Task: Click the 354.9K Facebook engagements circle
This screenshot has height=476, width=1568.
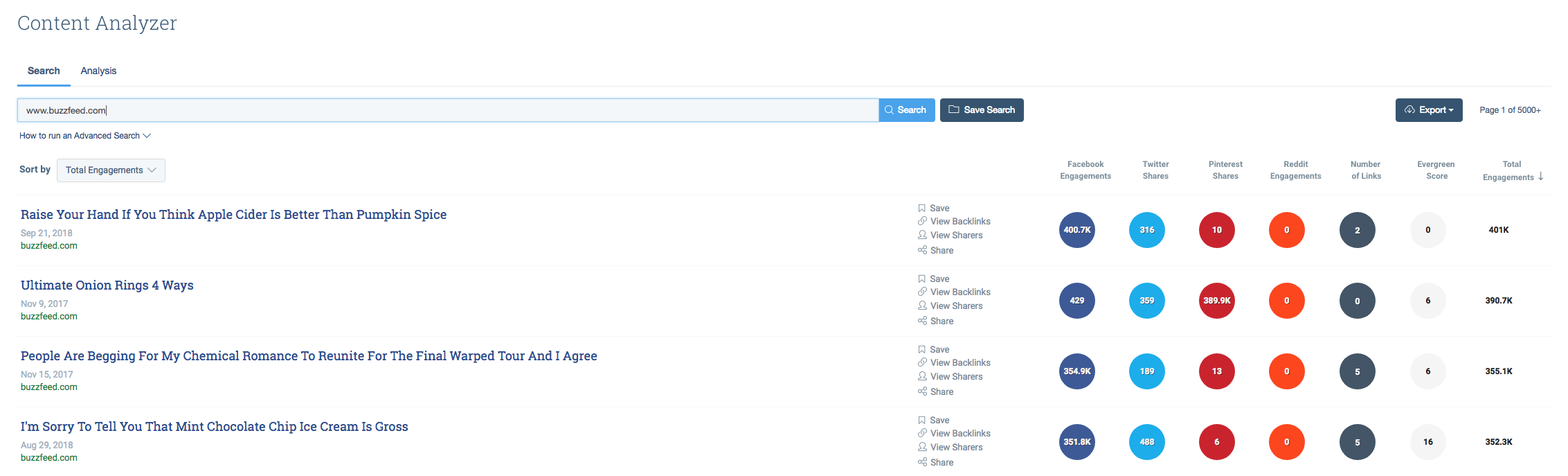Action: click(1077, 371)
